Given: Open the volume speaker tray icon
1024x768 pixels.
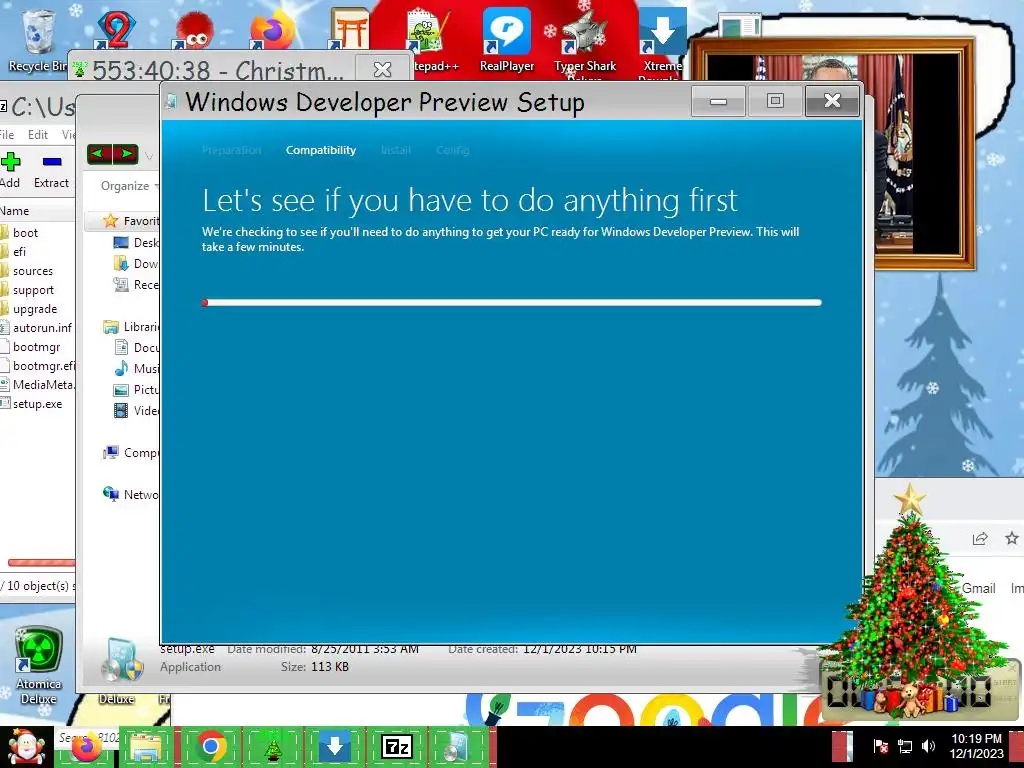Looking at the screenshot, I should pos(928,746).
